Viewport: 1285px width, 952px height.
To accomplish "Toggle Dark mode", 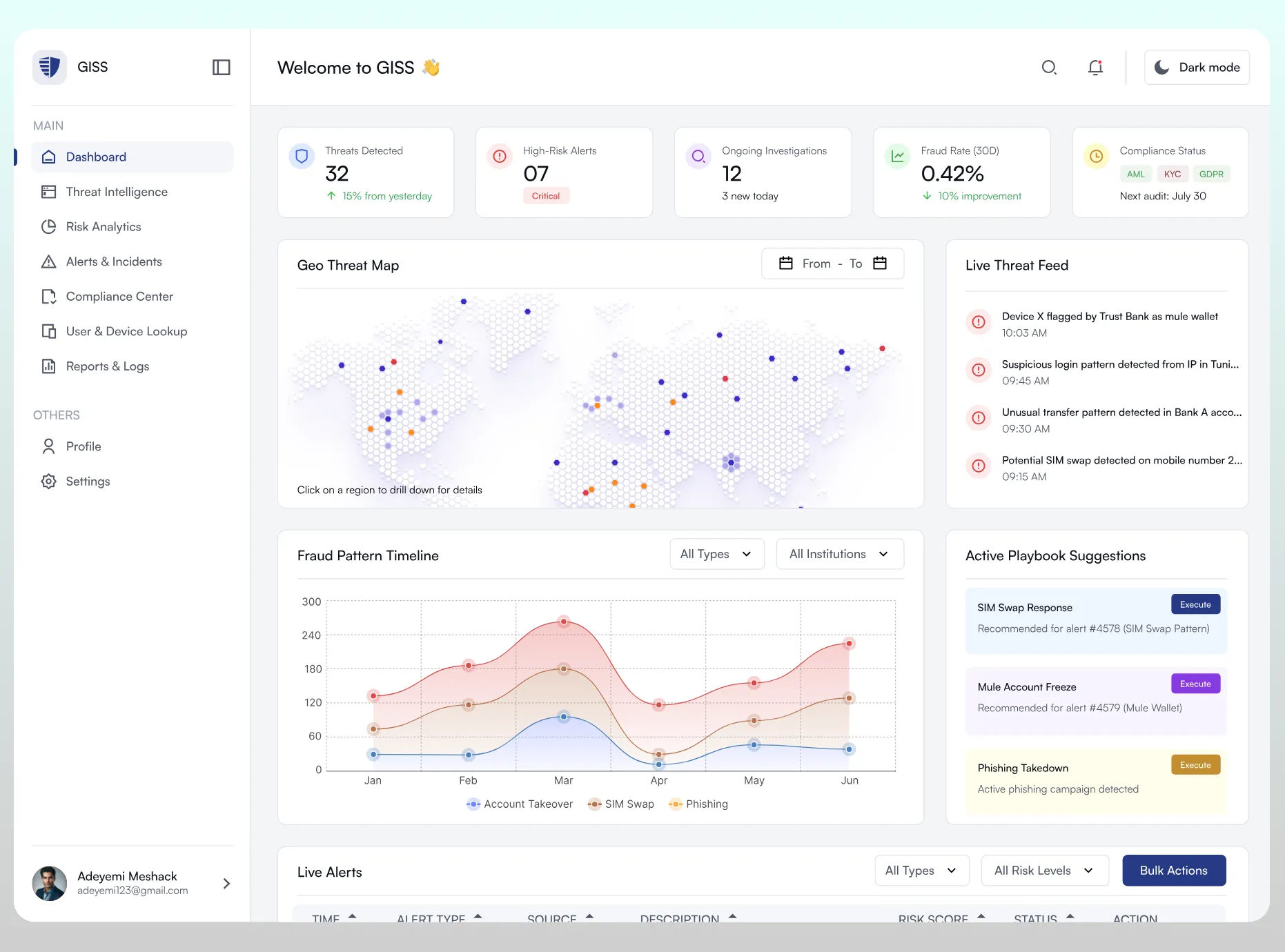I will point(1197,67).
